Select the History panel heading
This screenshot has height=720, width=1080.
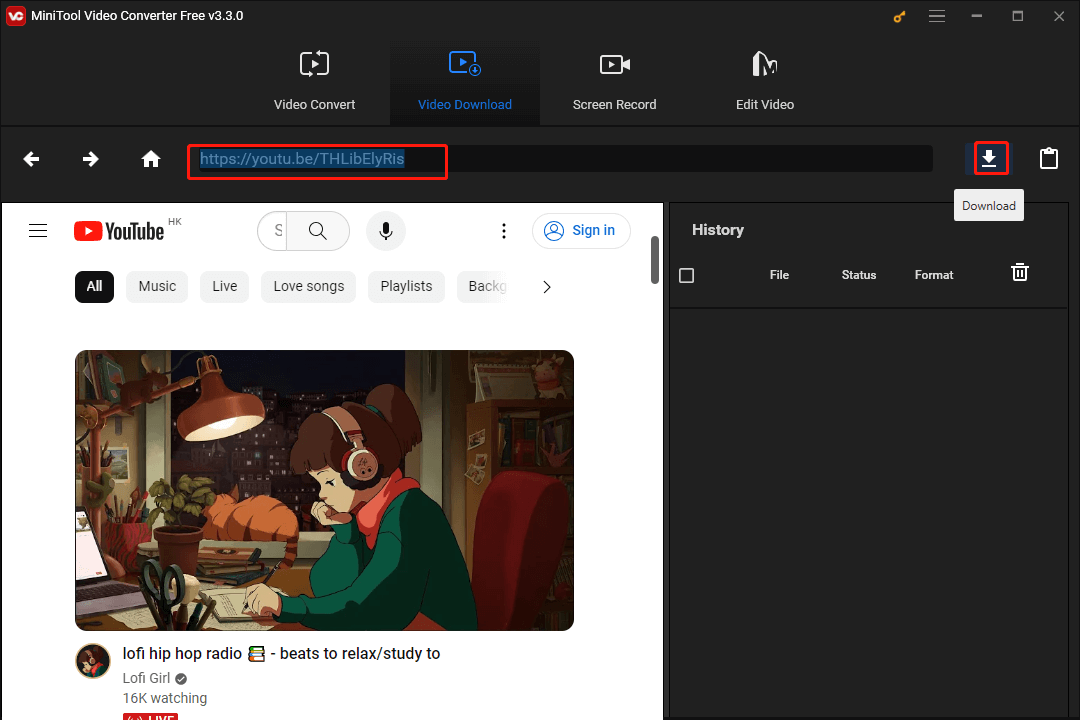tap(718, 230)
